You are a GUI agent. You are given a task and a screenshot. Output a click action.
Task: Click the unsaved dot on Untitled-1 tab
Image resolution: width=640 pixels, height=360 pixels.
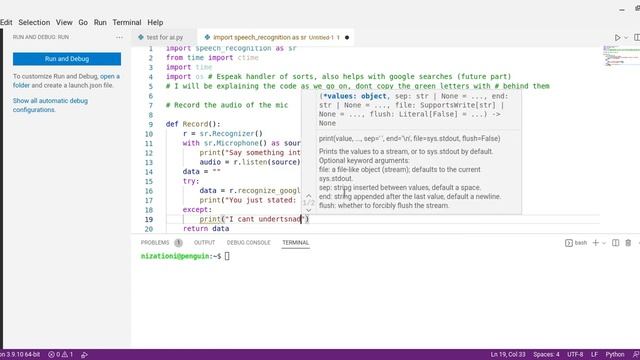(347, 38)
